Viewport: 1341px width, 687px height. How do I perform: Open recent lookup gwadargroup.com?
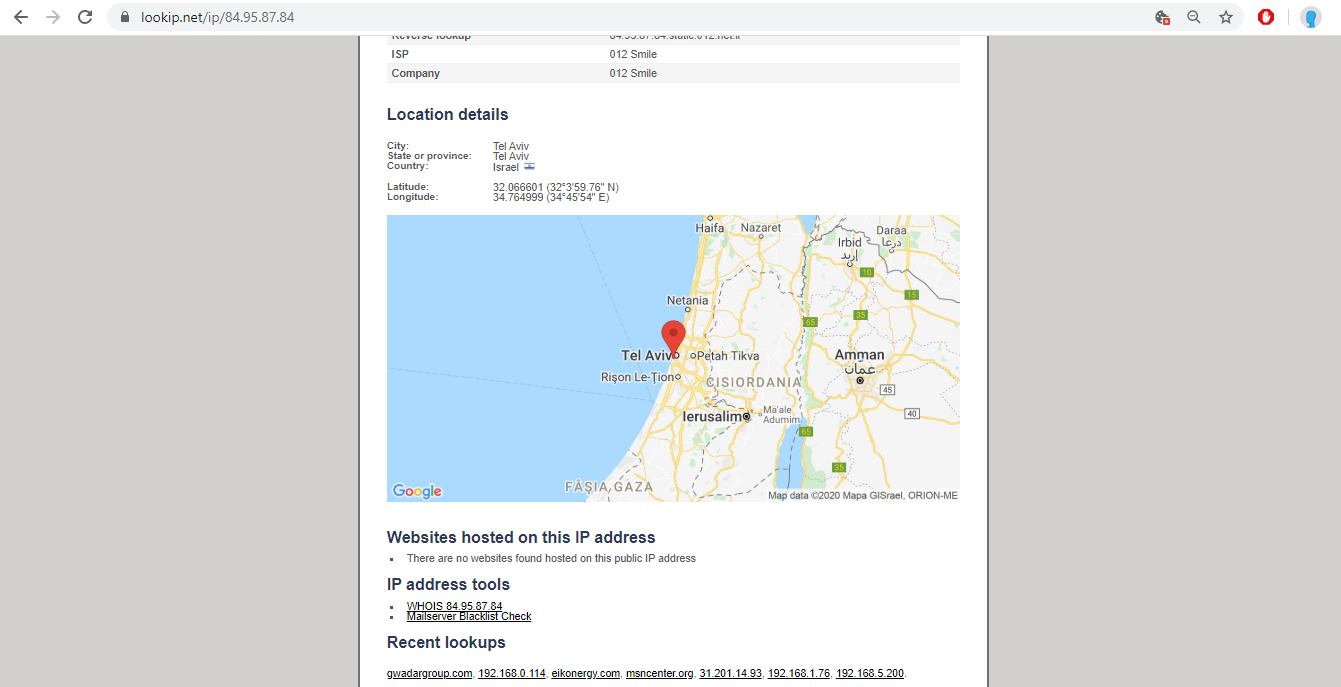coord(429,674)
